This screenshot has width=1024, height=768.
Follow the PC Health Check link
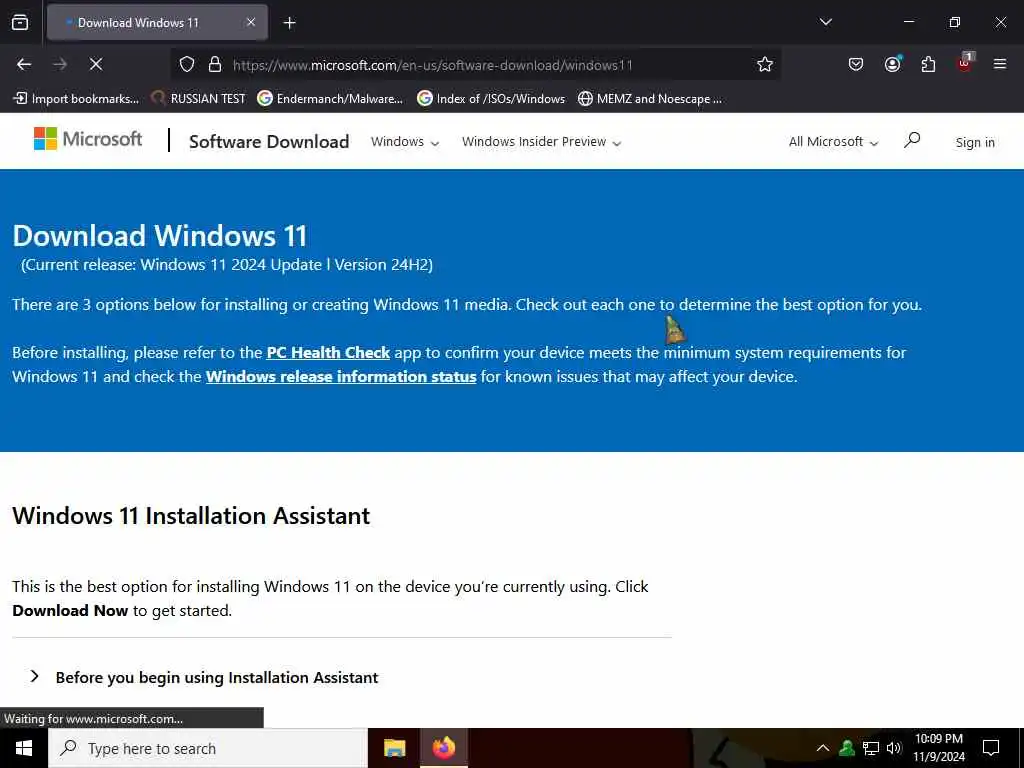pyautogui.click(x=328, y=353)
